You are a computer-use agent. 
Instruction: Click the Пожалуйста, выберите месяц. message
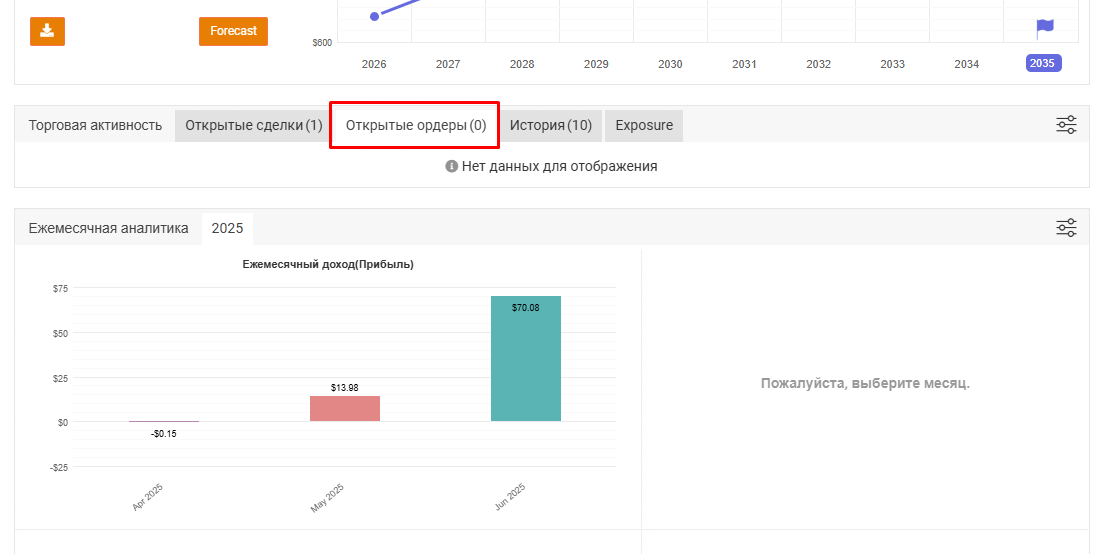(x=865, y=384)
